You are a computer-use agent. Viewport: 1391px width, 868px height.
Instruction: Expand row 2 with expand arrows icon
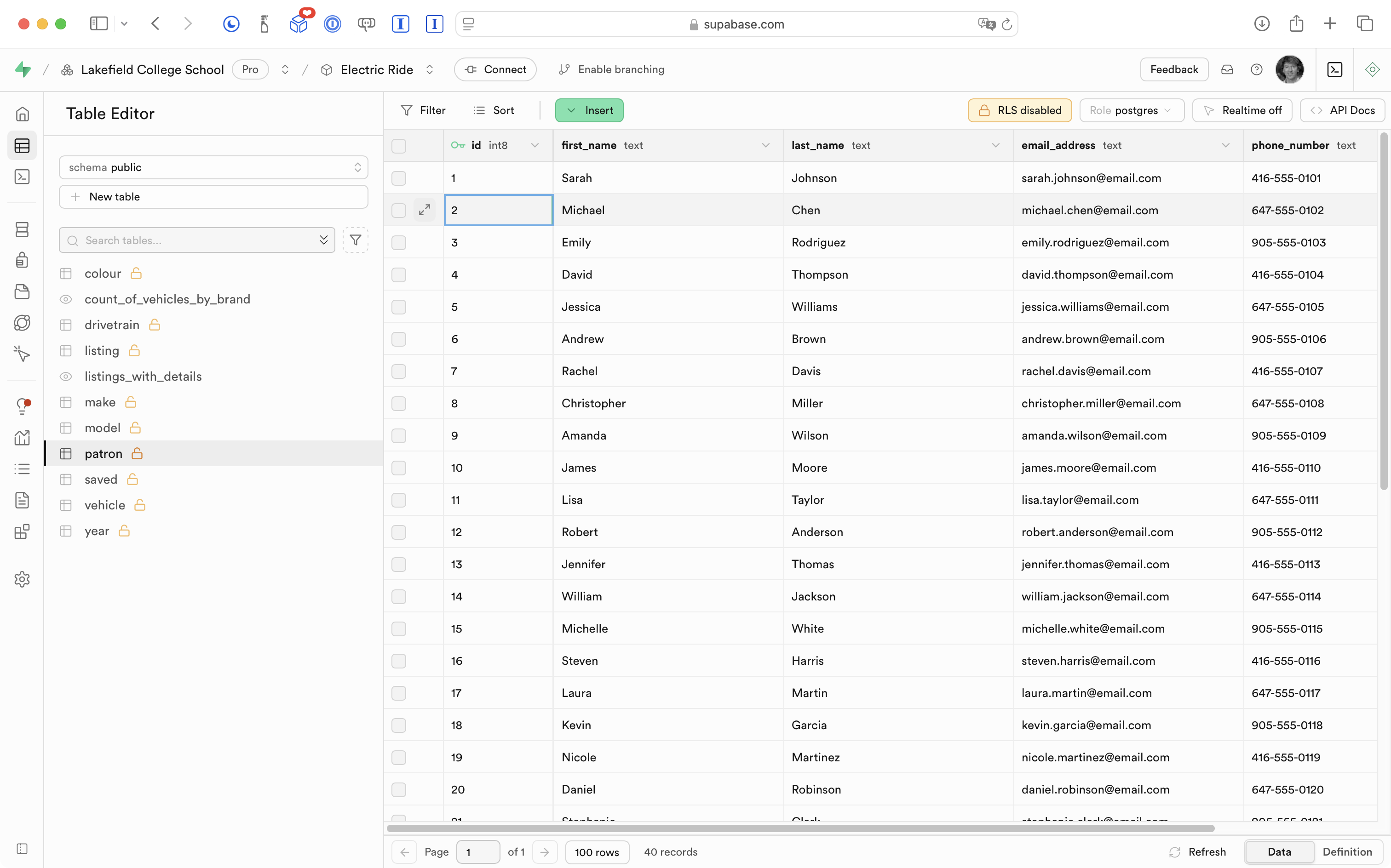click(x=425, y=210)
